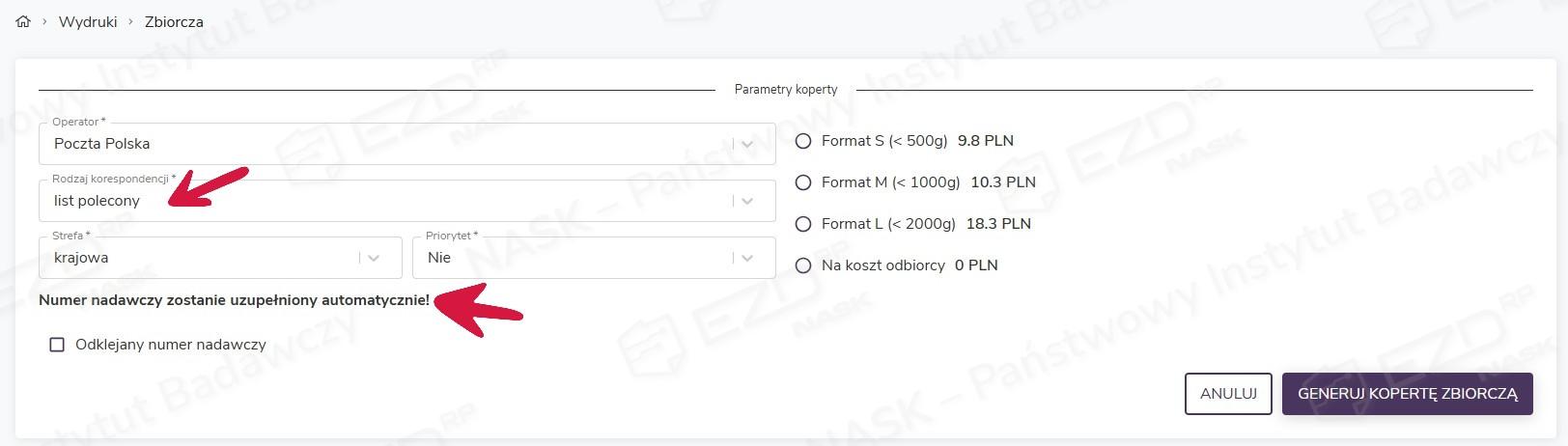Open the Rodzaj korespondencji combo box
The image size is (1568, 446).
(x=386, y=201)
